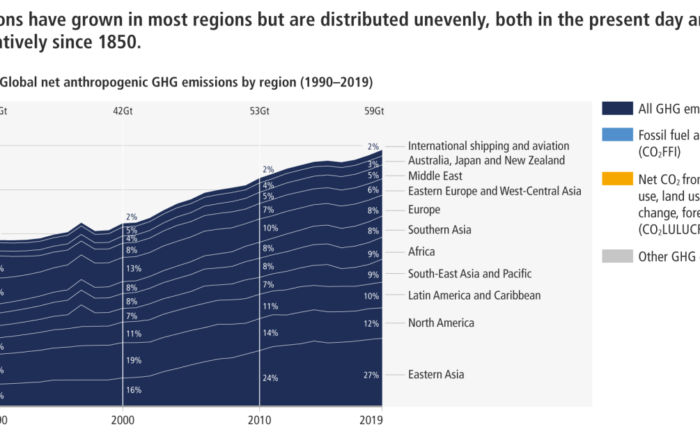Viewport: 700px width, 441px height.
Task: Click the '27%' value beside Eastern Asia
Action: tap(371, 375)
